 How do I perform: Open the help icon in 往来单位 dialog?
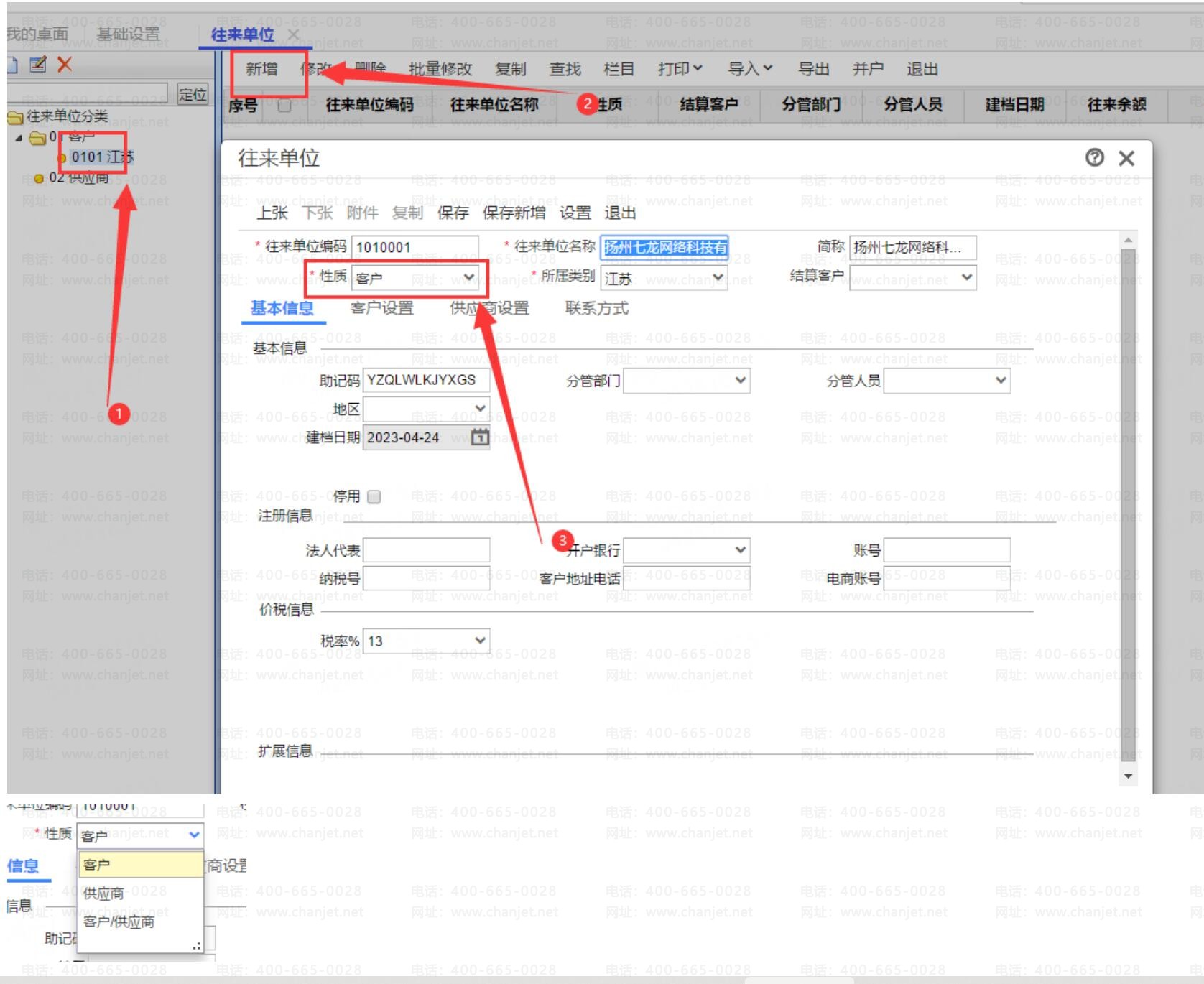pyautogui.click(x=1094, y=157)
